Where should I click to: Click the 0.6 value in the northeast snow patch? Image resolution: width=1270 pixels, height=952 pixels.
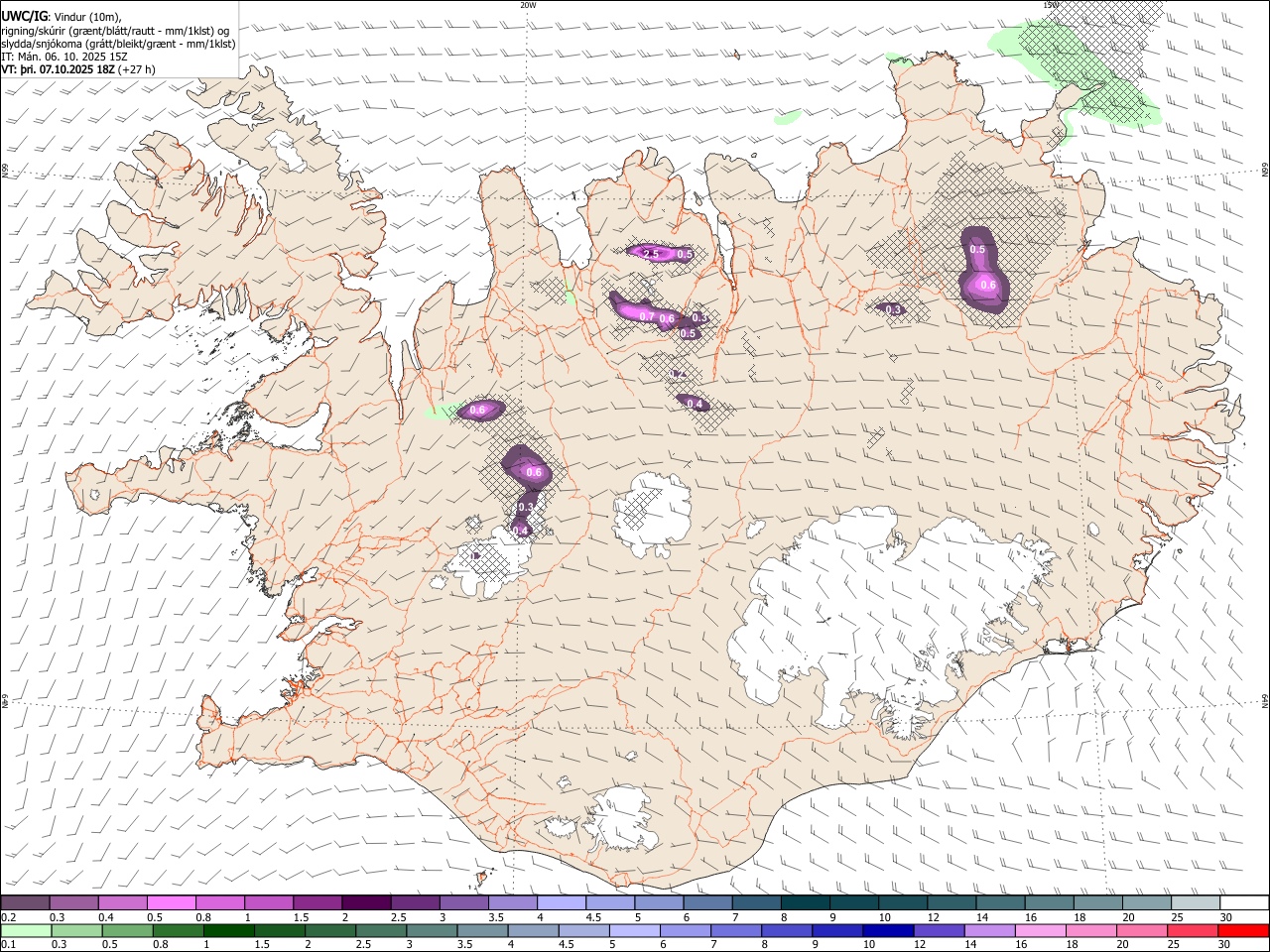pos(987,285)
